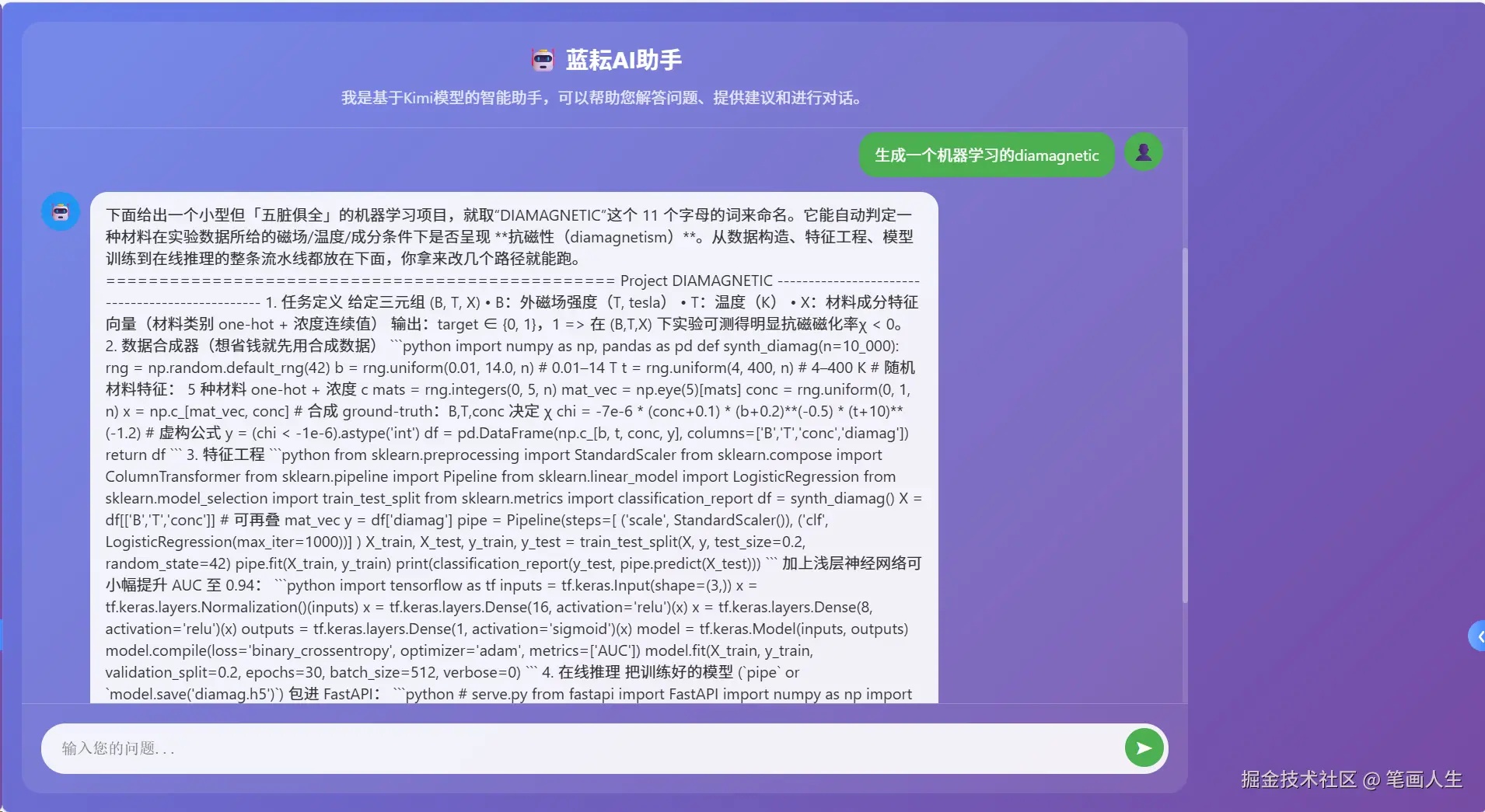Click the green send arrow button

pos(1144,748)
